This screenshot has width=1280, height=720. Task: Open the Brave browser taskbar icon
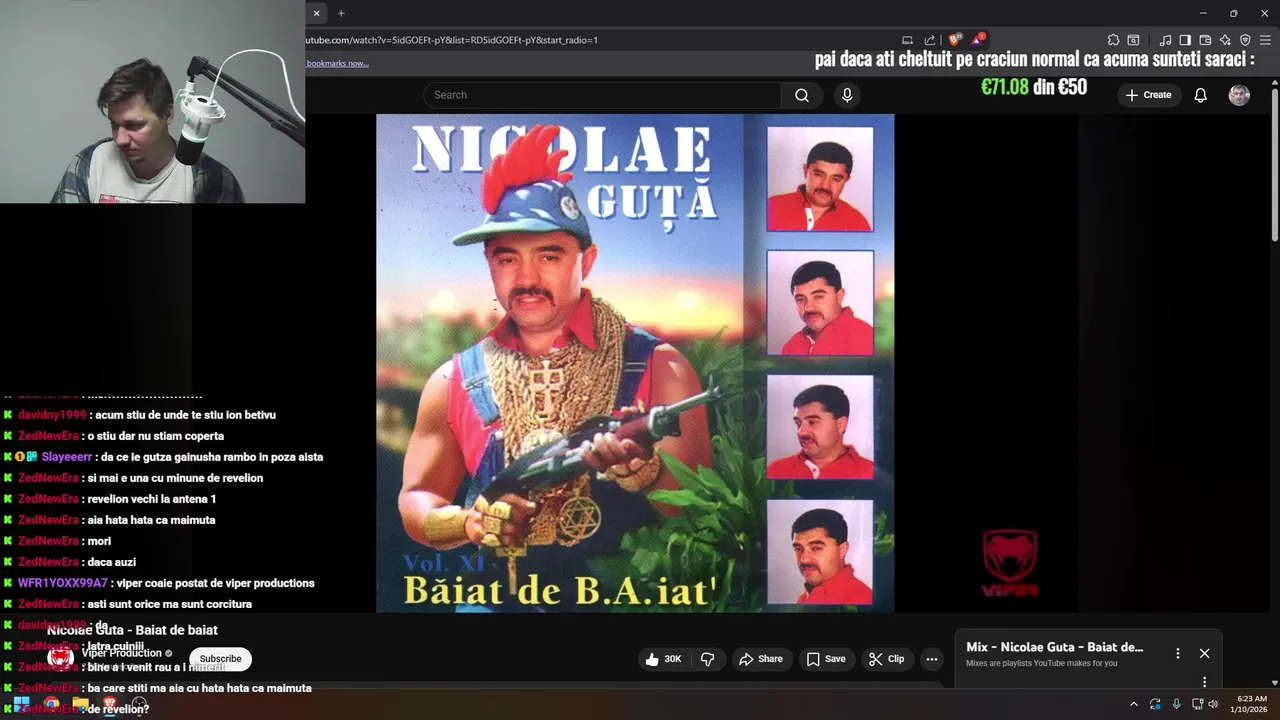[x=110, y=704]
